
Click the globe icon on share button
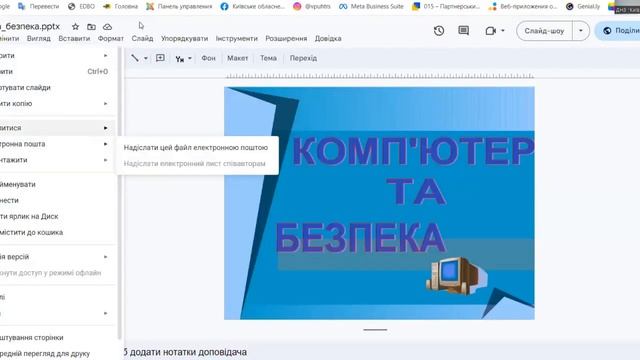(607, 31)
